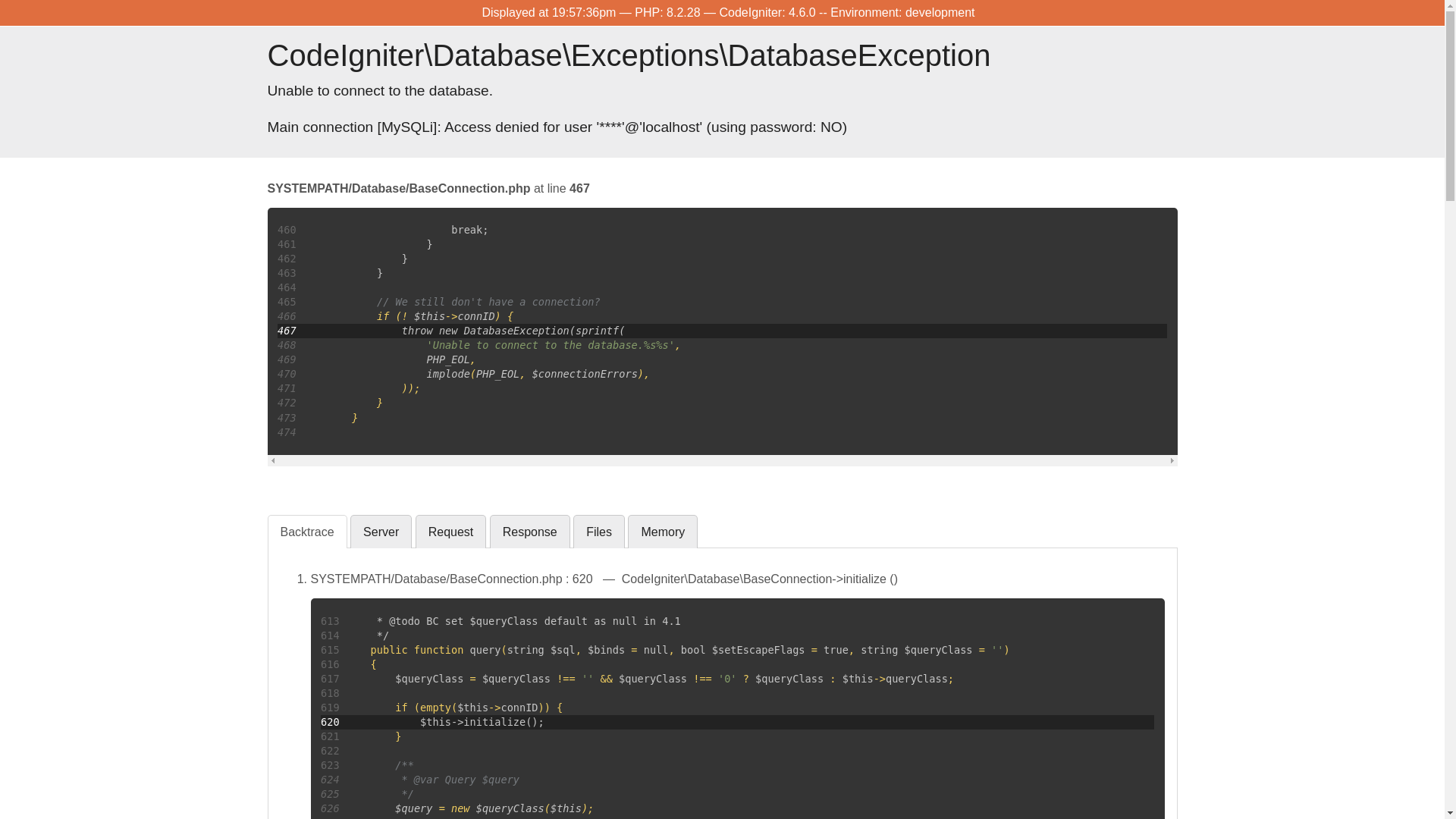Click the '$query = new $queryClass($this);' line
The image size is (1456, 819).
point(494,808)
